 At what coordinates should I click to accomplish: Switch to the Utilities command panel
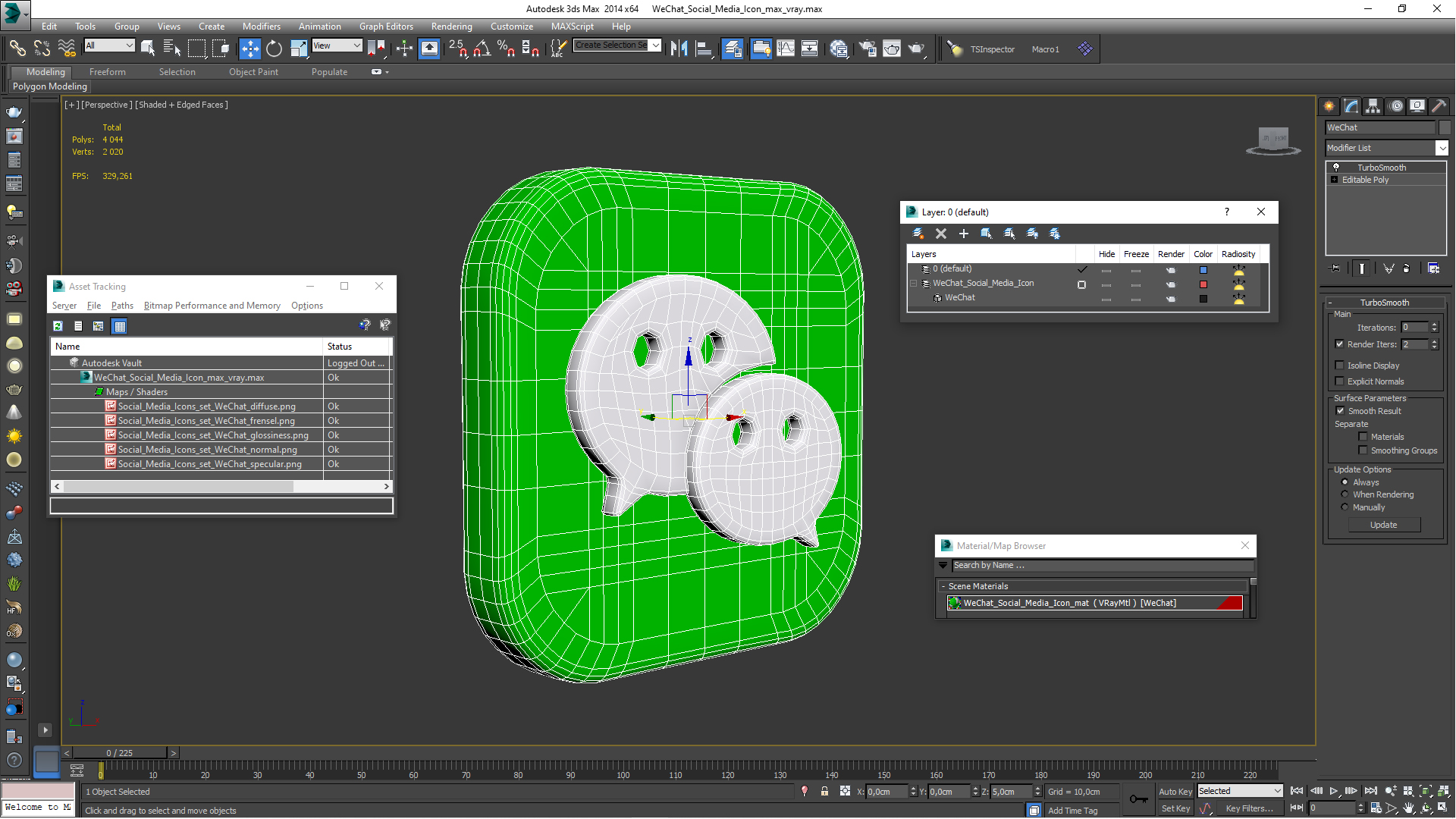(1439, 106)
